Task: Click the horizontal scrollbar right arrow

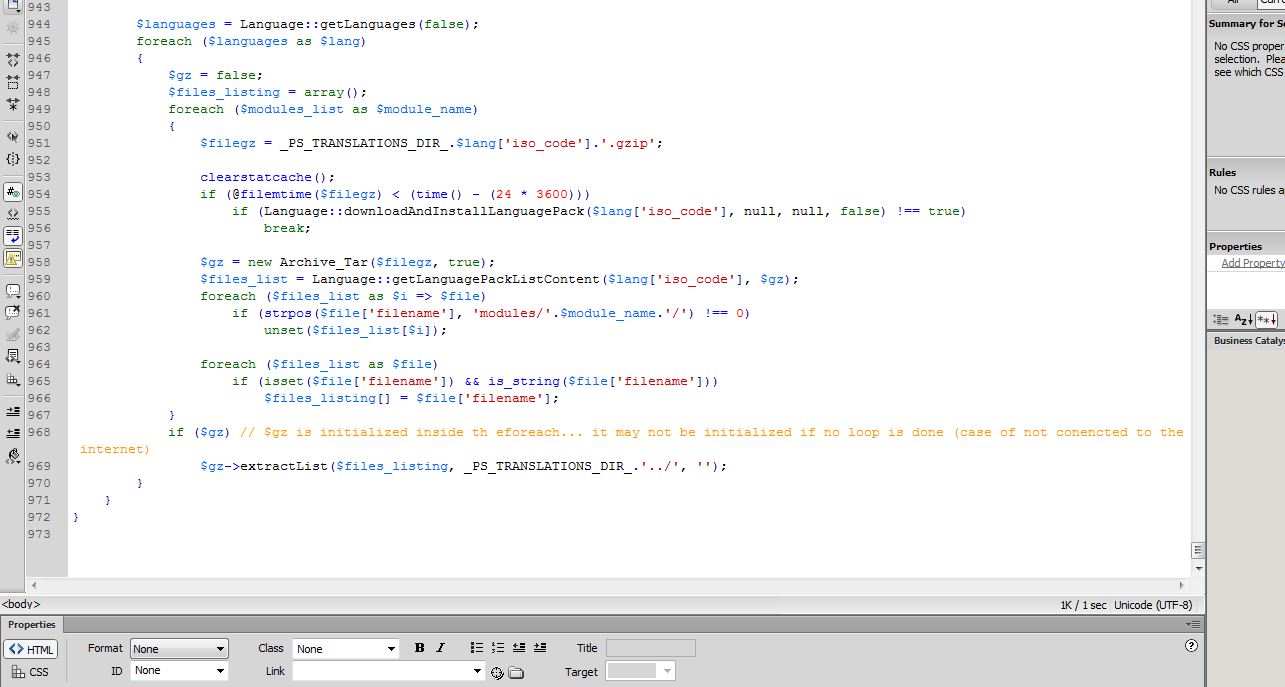Action: tap(1183, 585)
